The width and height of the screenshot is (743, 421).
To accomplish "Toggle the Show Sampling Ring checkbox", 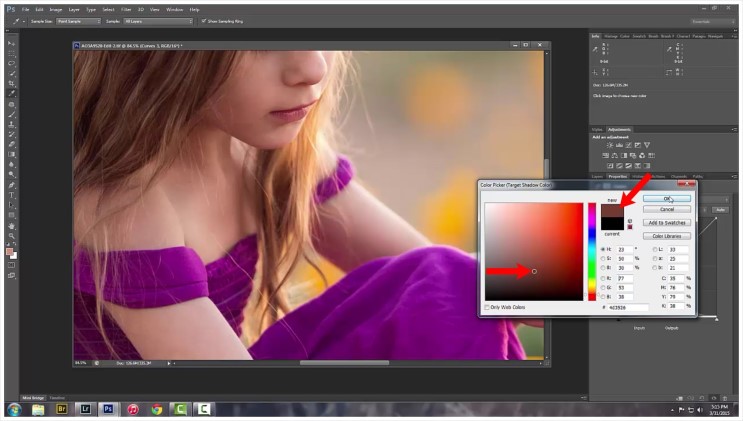I will point(203,20).
